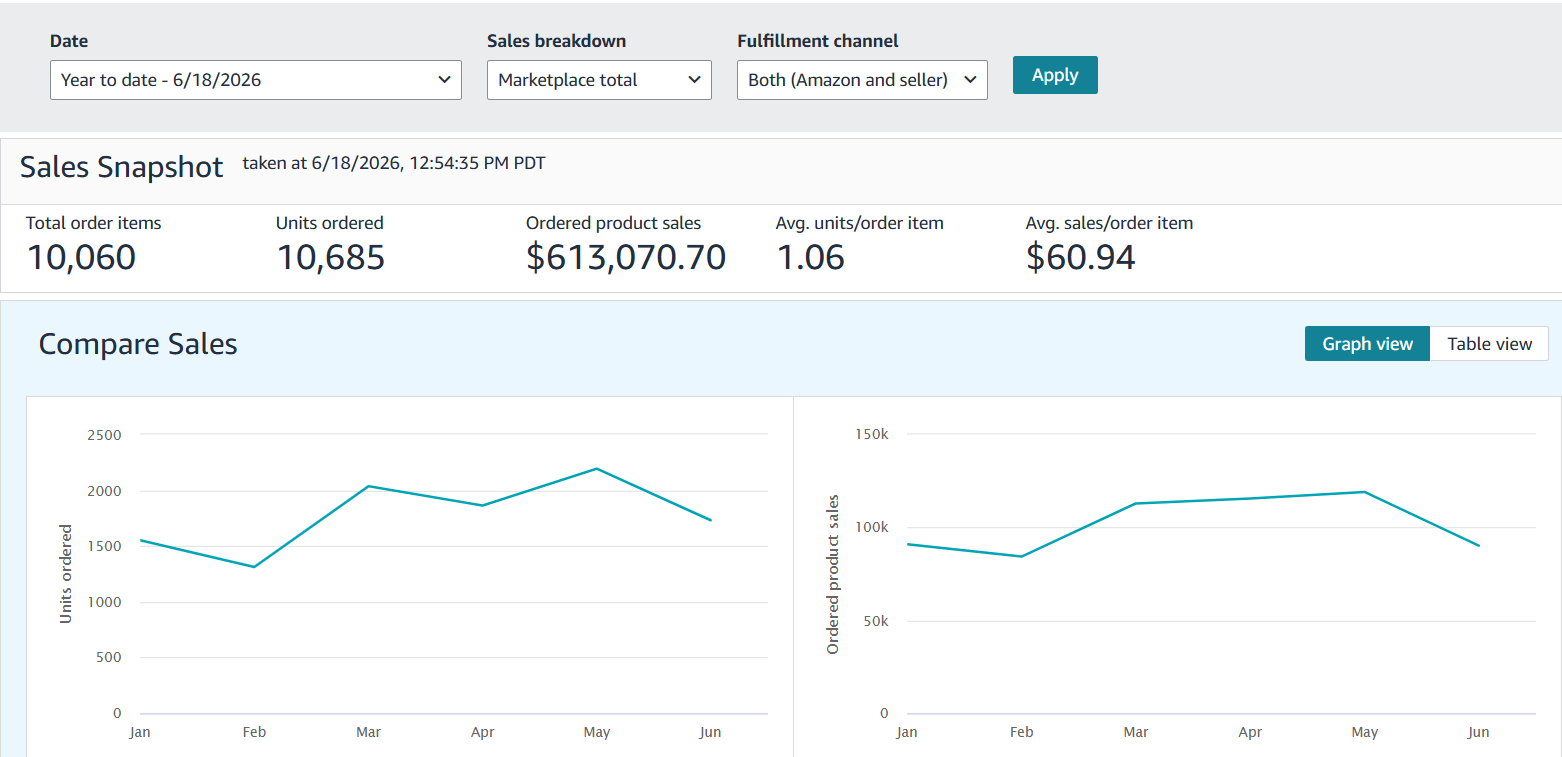Click the Total order items label
Viewport: 1562px width, 757px height.
tap(93, 223)
